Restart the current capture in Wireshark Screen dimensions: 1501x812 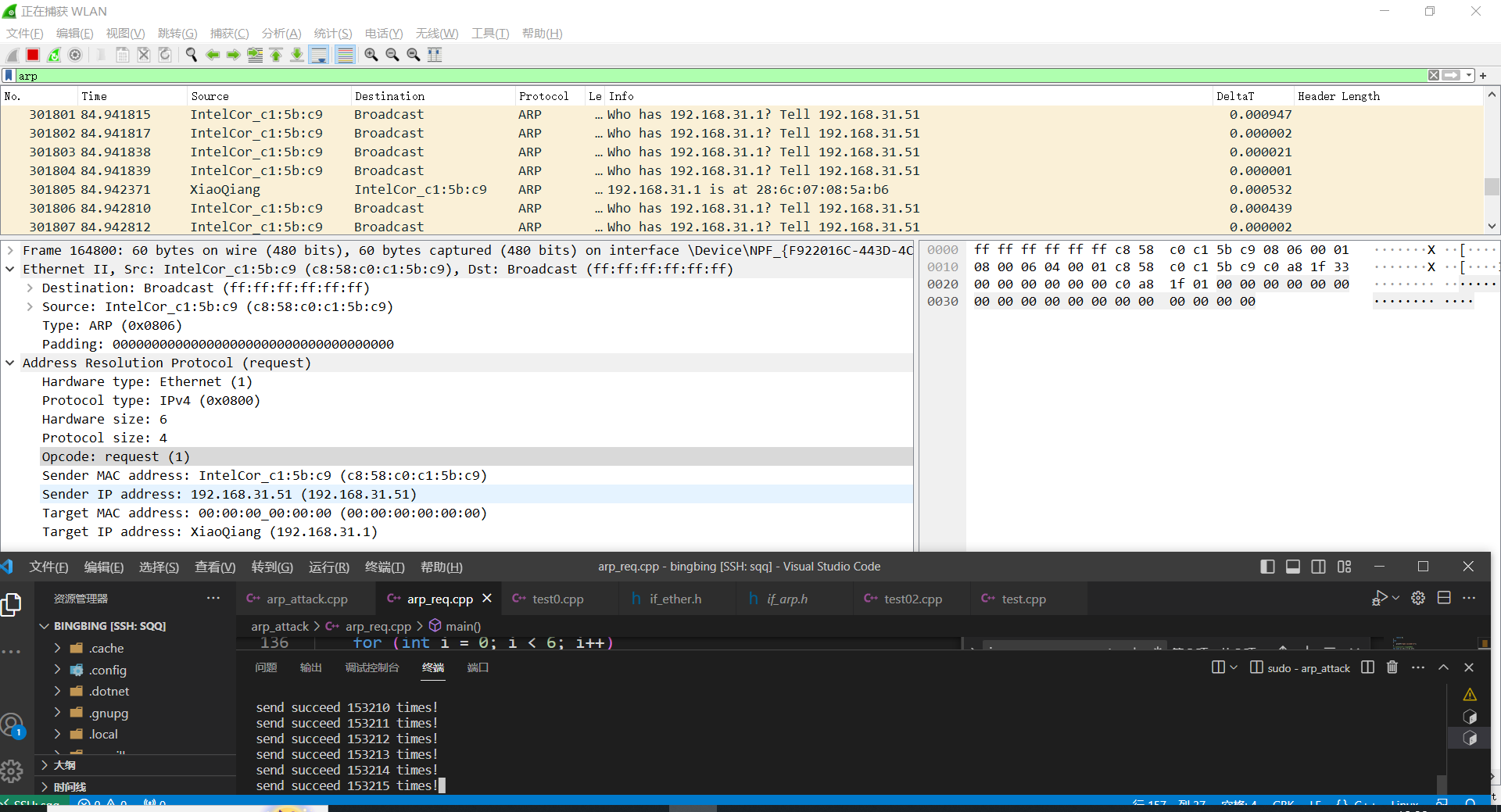tap(54, 55)
